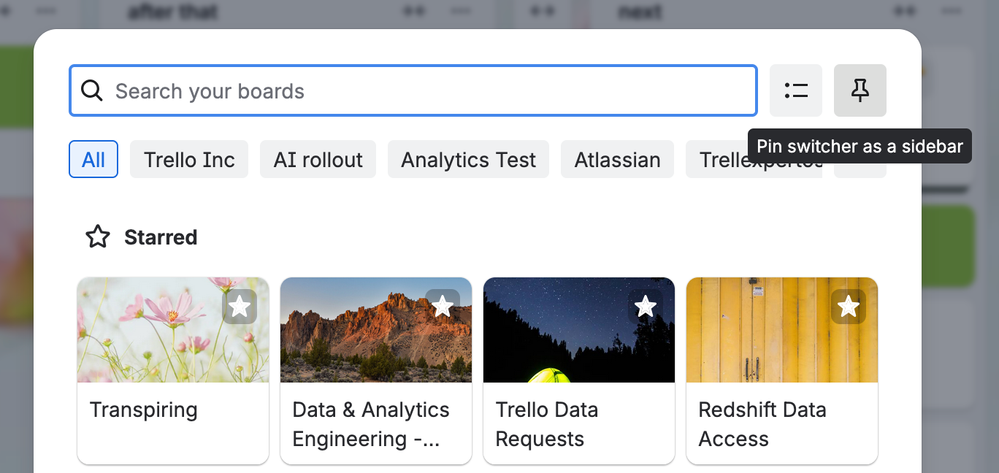Click the magnifying glass search icon
The image size is (999, 473).
click(x=92, y=91)
